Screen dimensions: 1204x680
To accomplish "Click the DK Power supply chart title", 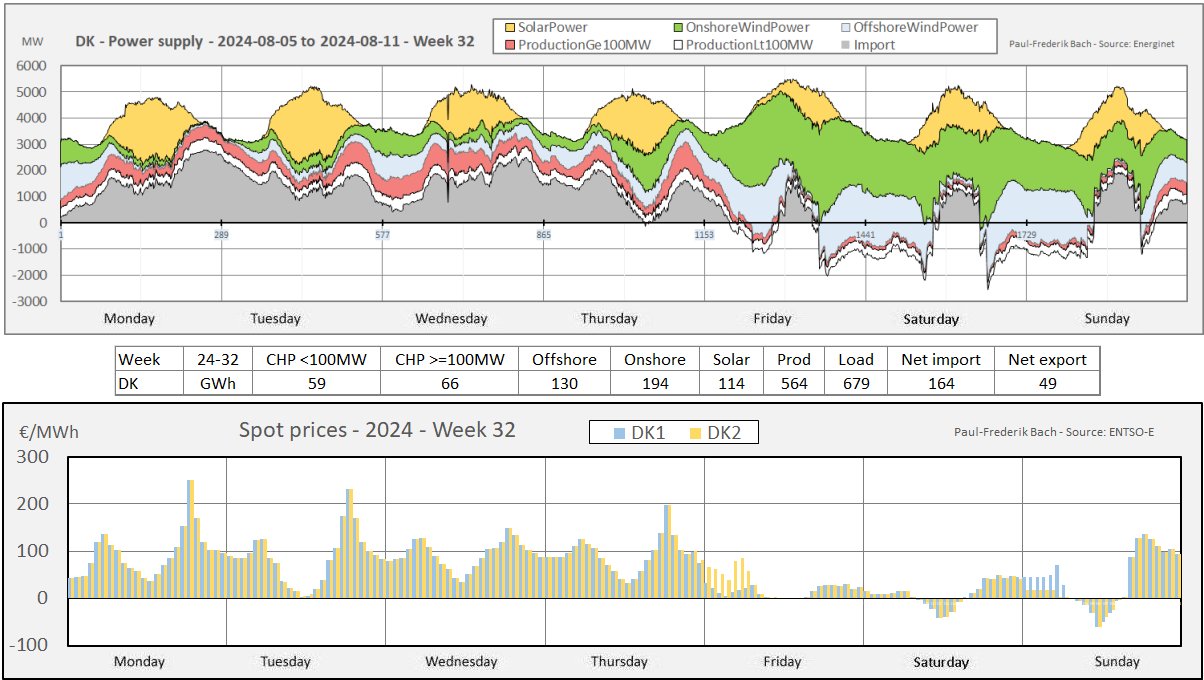I will (275, 42).
